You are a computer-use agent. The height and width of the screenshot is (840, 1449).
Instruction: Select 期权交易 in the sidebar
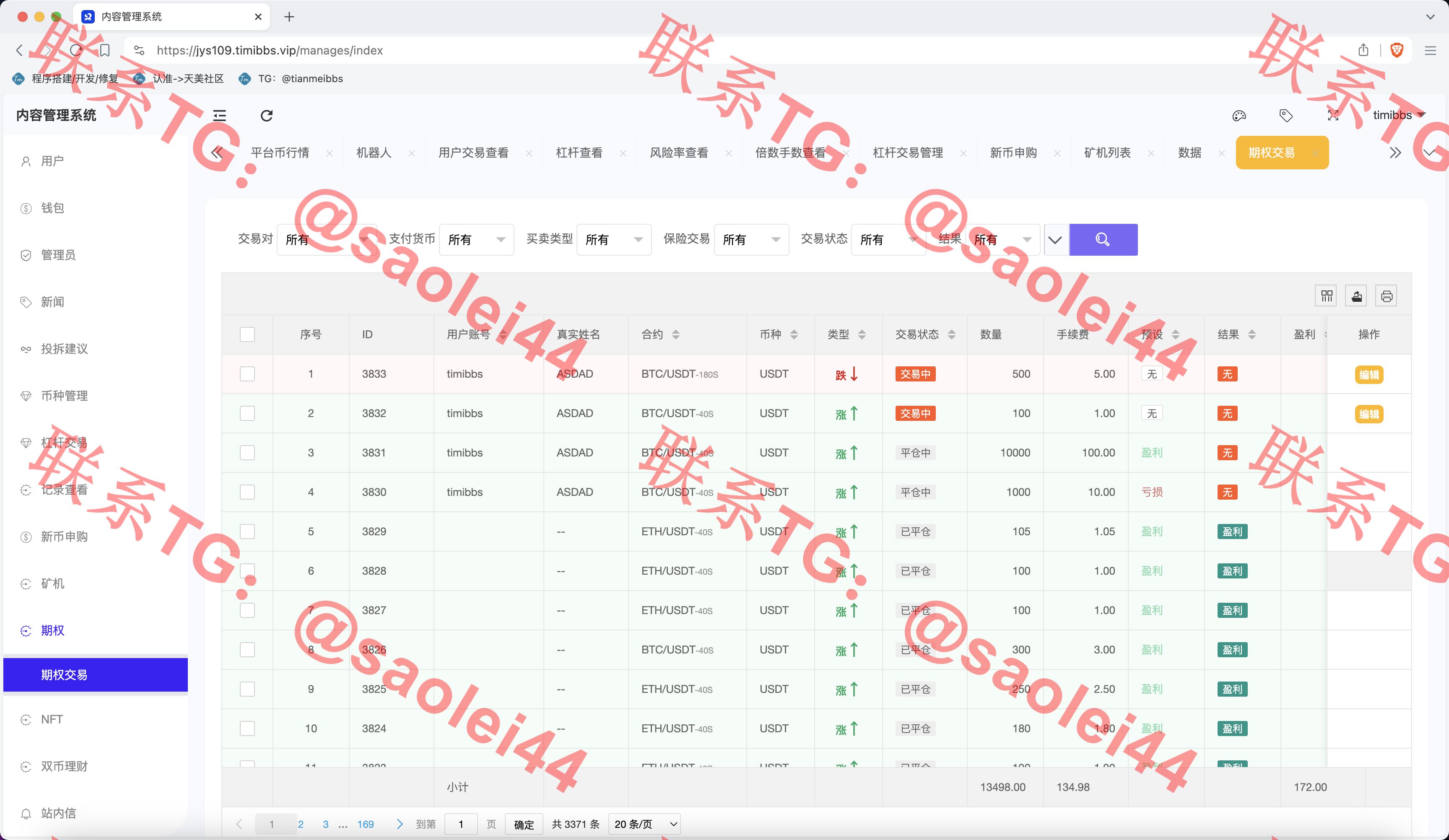tap(96, 674)
